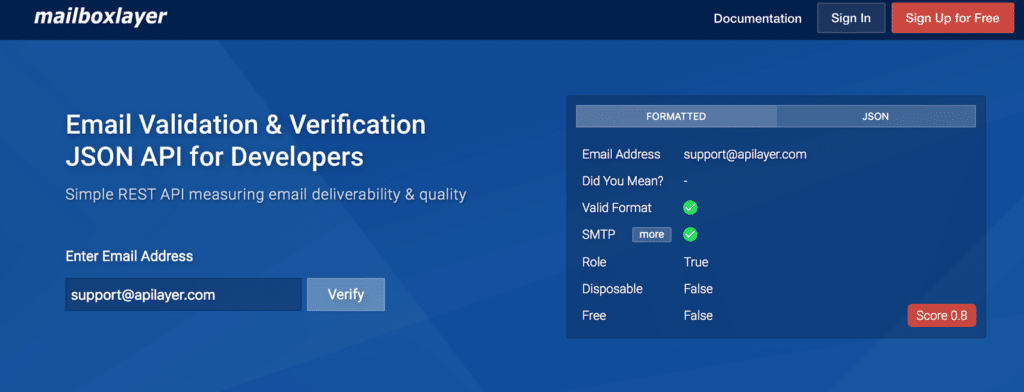1024x392 pixels.
Task: Click the Enter Email Address input field
Action: [184, 295]
